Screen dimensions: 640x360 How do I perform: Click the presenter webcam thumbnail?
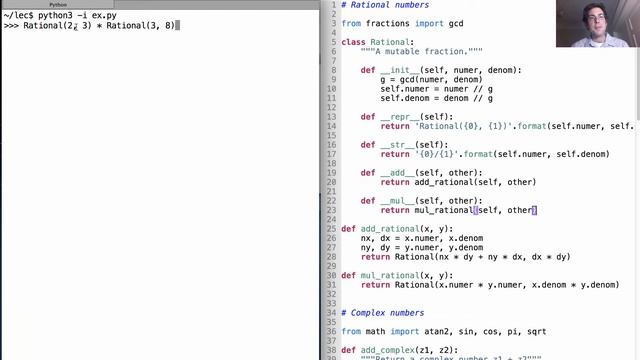(598, 23)
